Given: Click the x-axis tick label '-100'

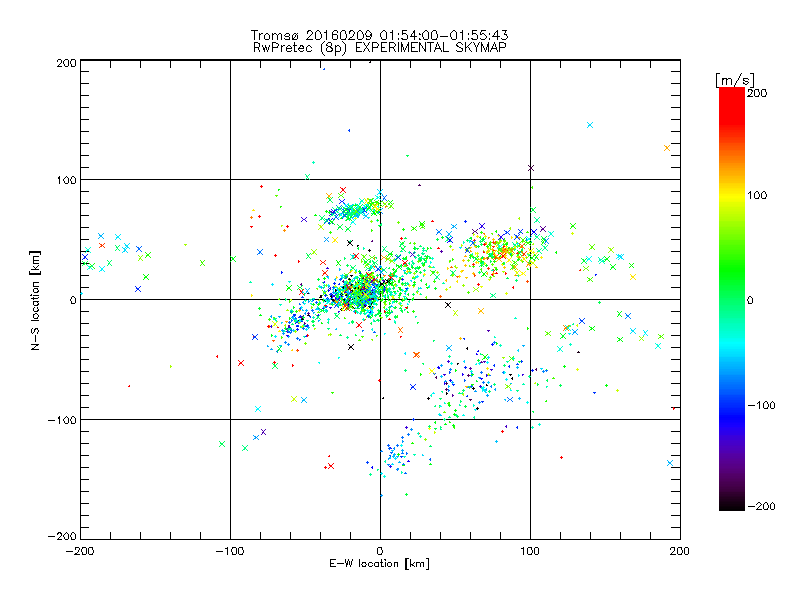Looking at the screenshot, I should pos(230,552).
